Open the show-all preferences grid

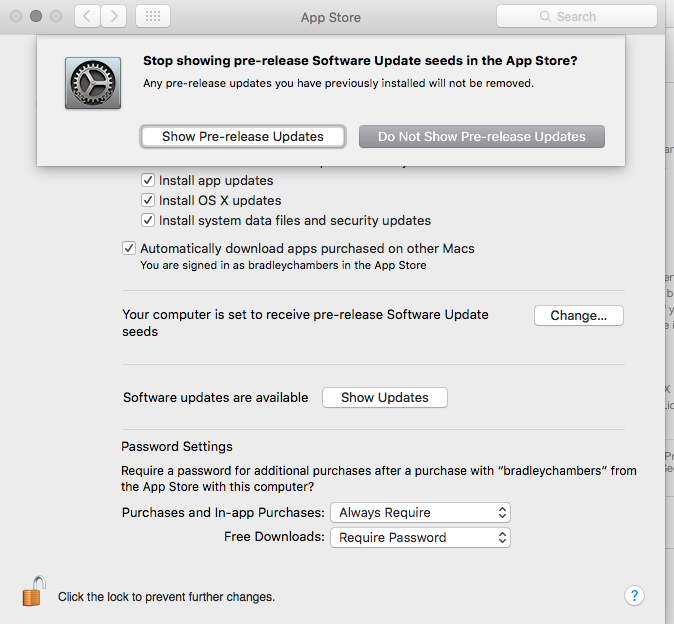(x=153, y=16)
